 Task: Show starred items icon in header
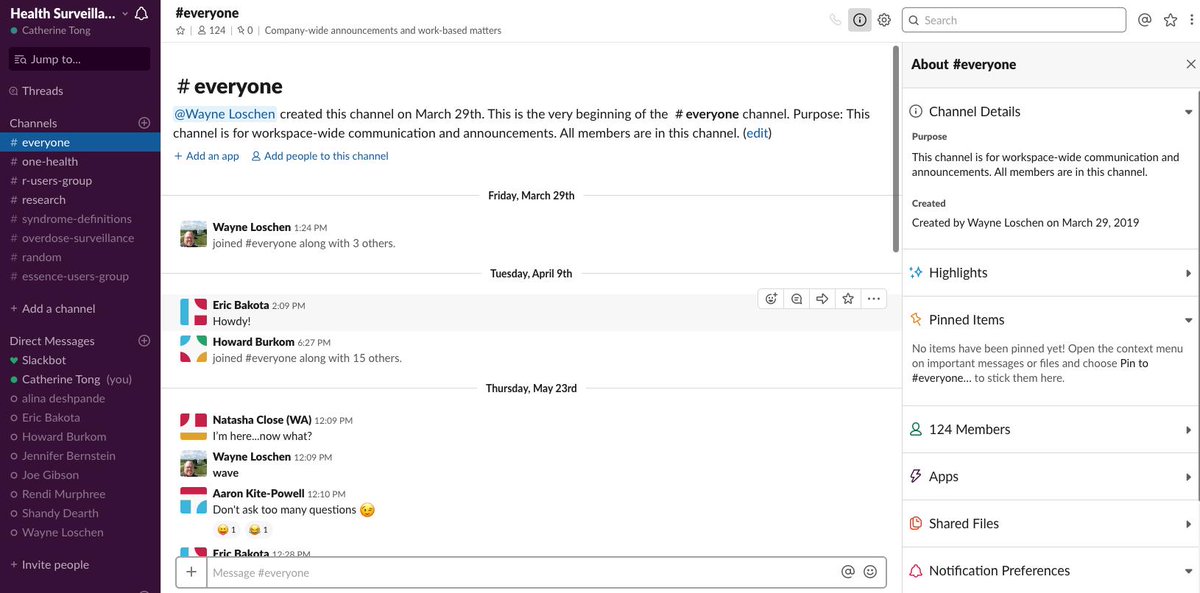click(x=1170, y=20)
